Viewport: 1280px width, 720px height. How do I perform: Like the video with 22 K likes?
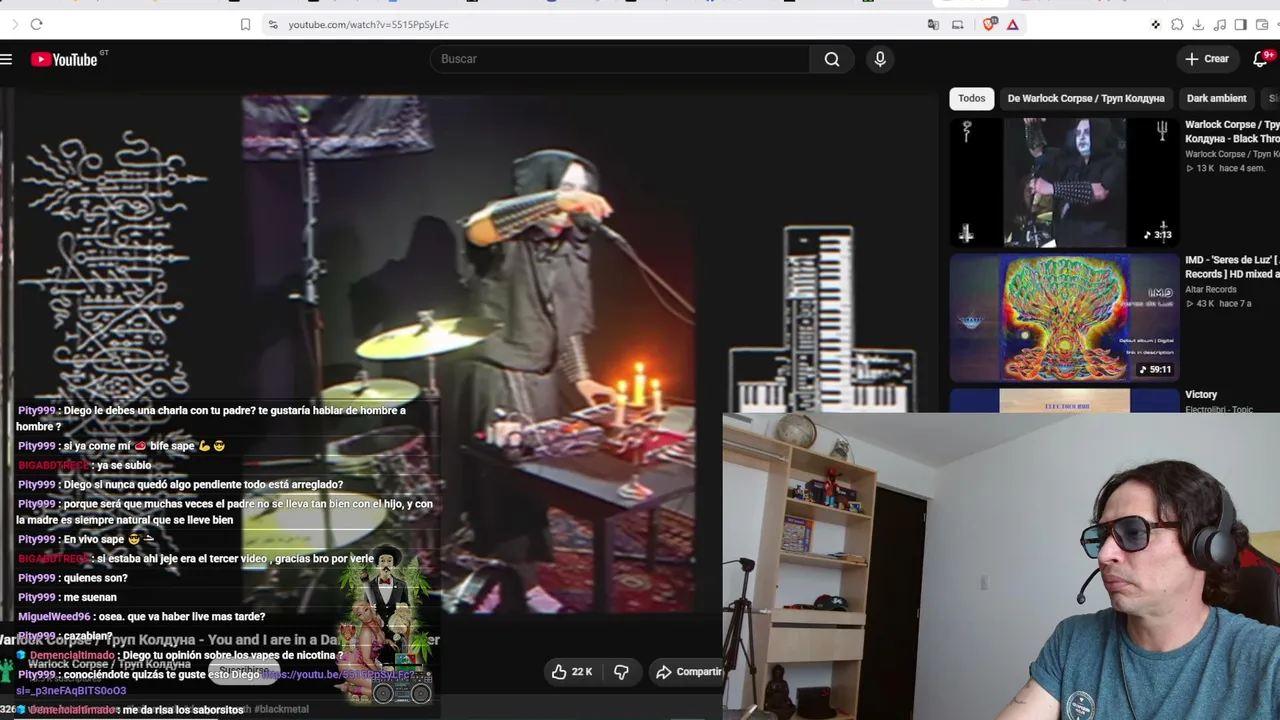click(572, 672)
